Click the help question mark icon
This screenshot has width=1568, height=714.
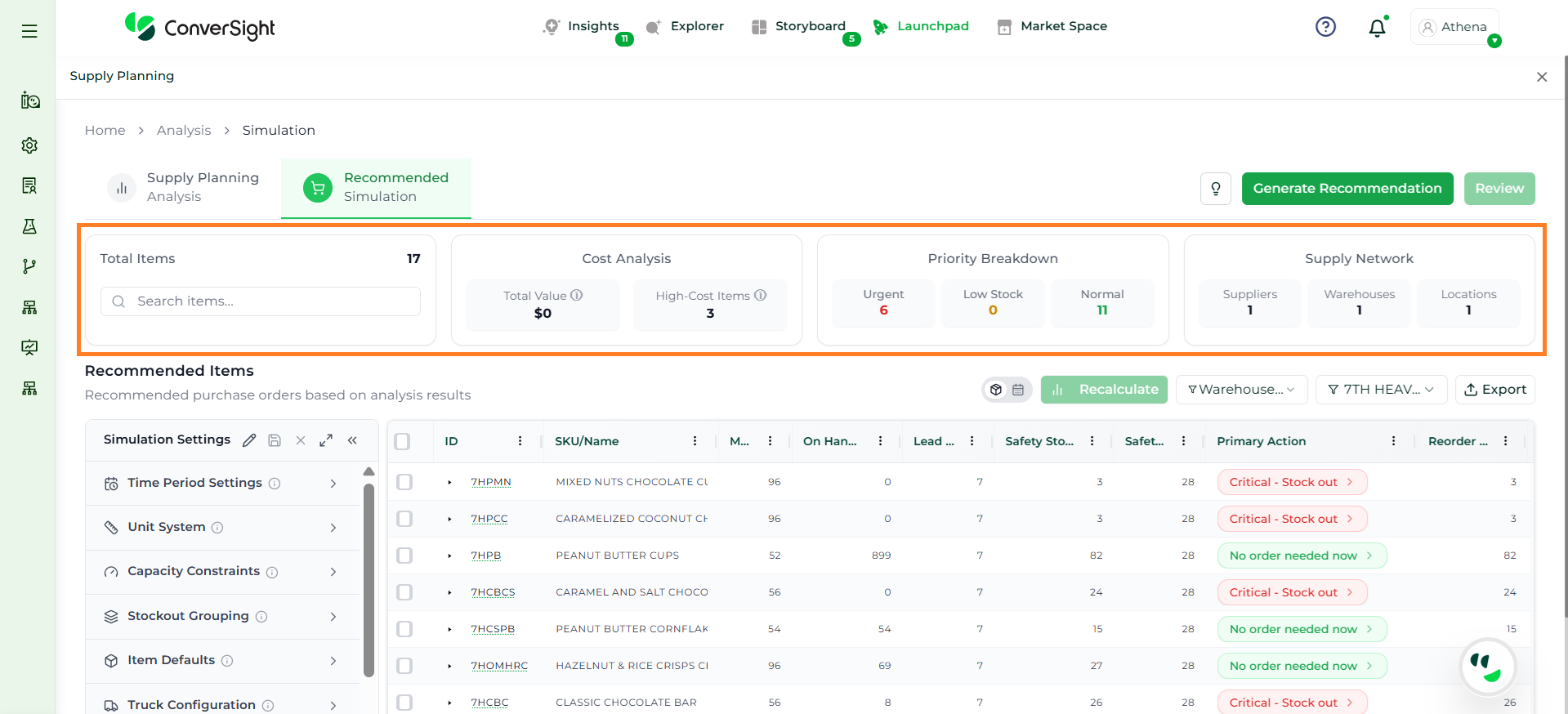[1325, 27]
